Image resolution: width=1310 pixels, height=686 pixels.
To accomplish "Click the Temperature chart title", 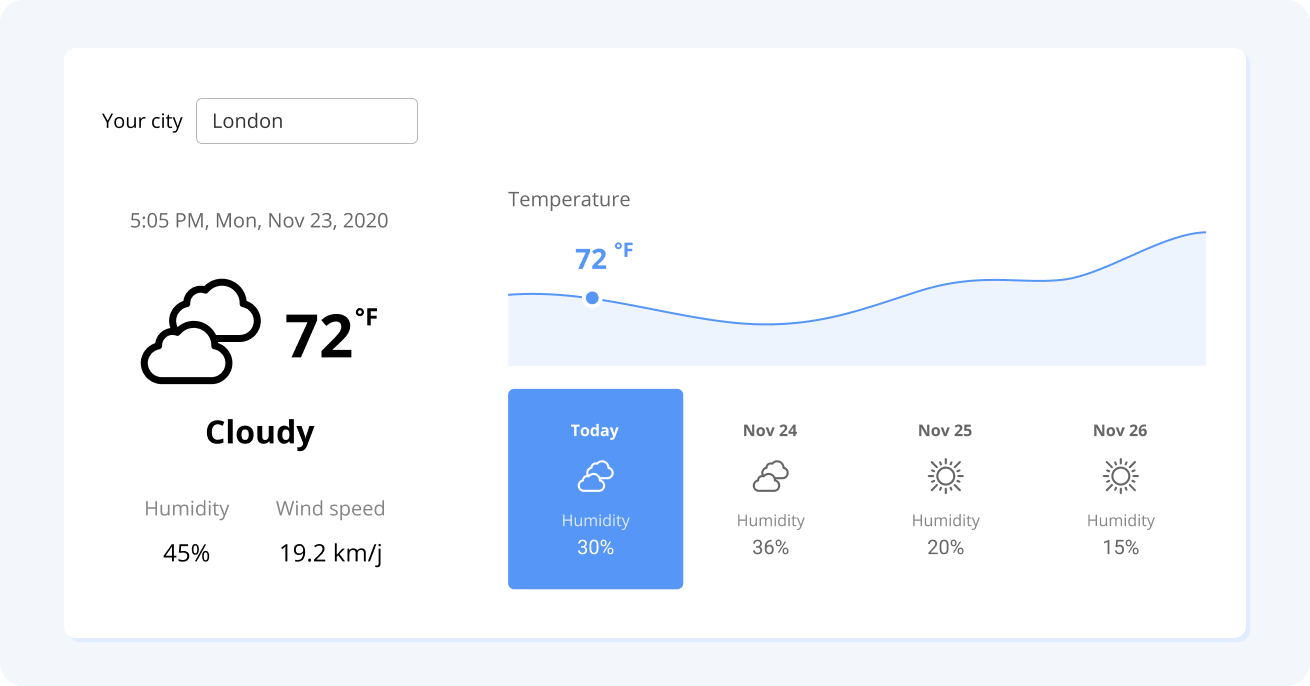I will click(x=569, y=199).
